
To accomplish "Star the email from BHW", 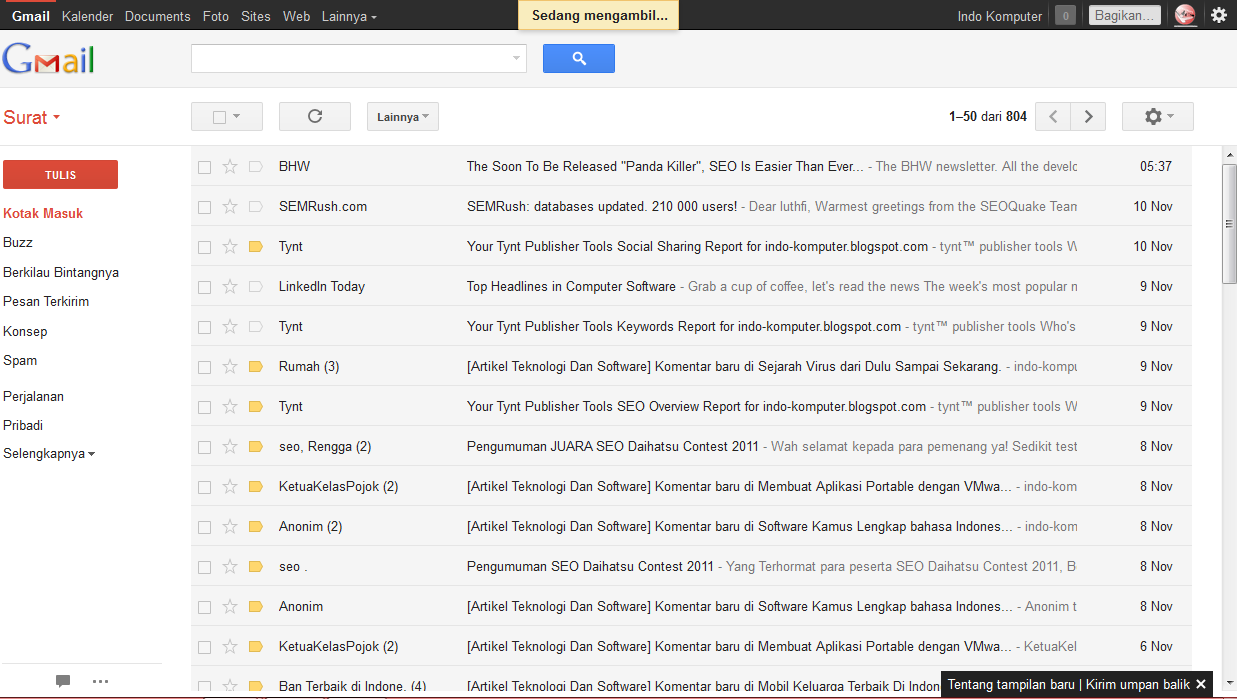I will [228, 166].
